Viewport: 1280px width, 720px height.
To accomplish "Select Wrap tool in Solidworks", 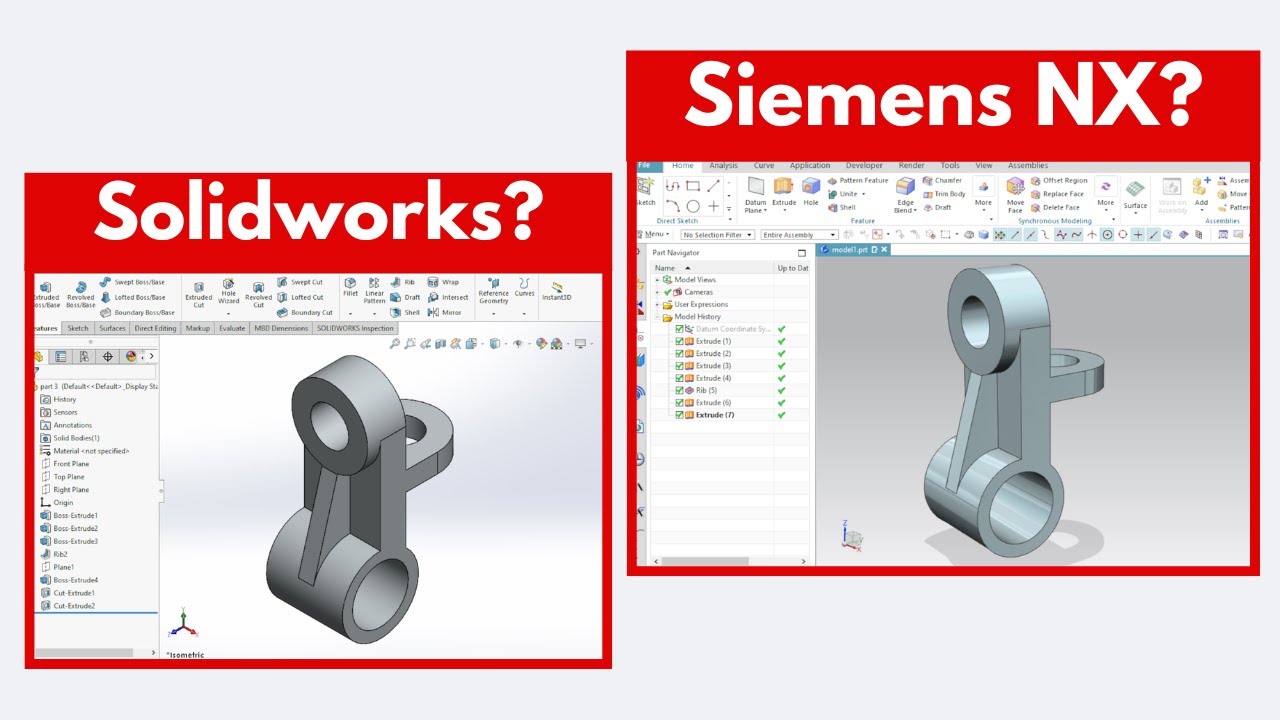I will [x=443, y=282].
